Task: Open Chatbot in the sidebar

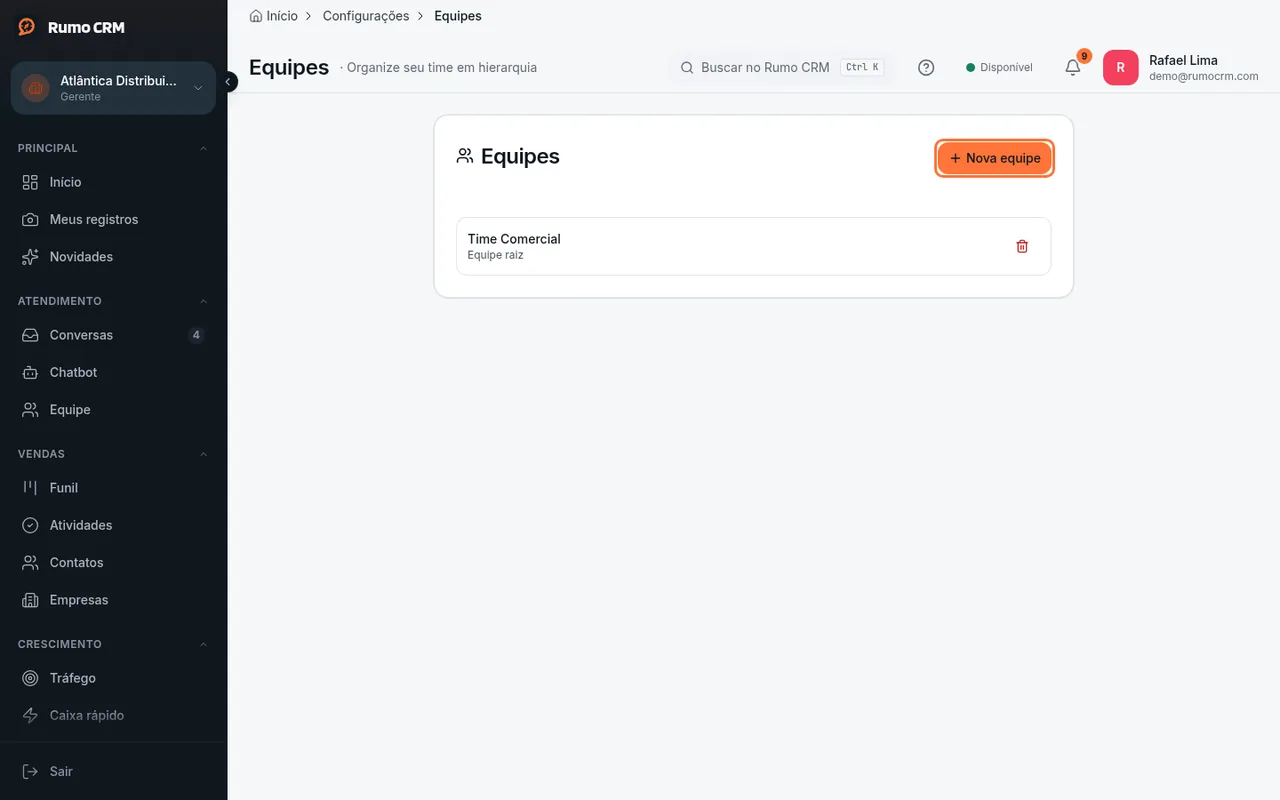Action: [x=113, y=372]
